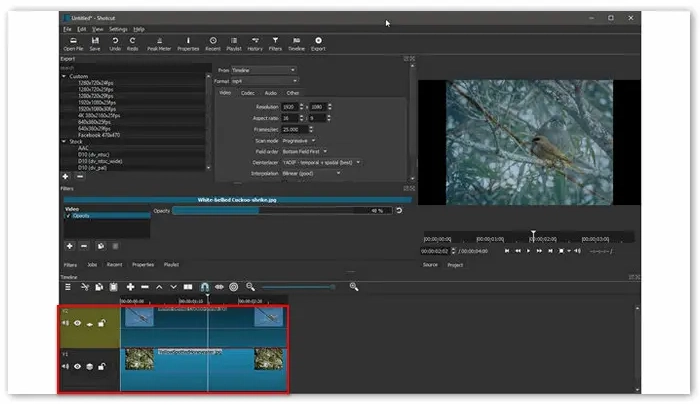Mute audio on track V1
Screen dimensions: 700x405
pos(66,367)
